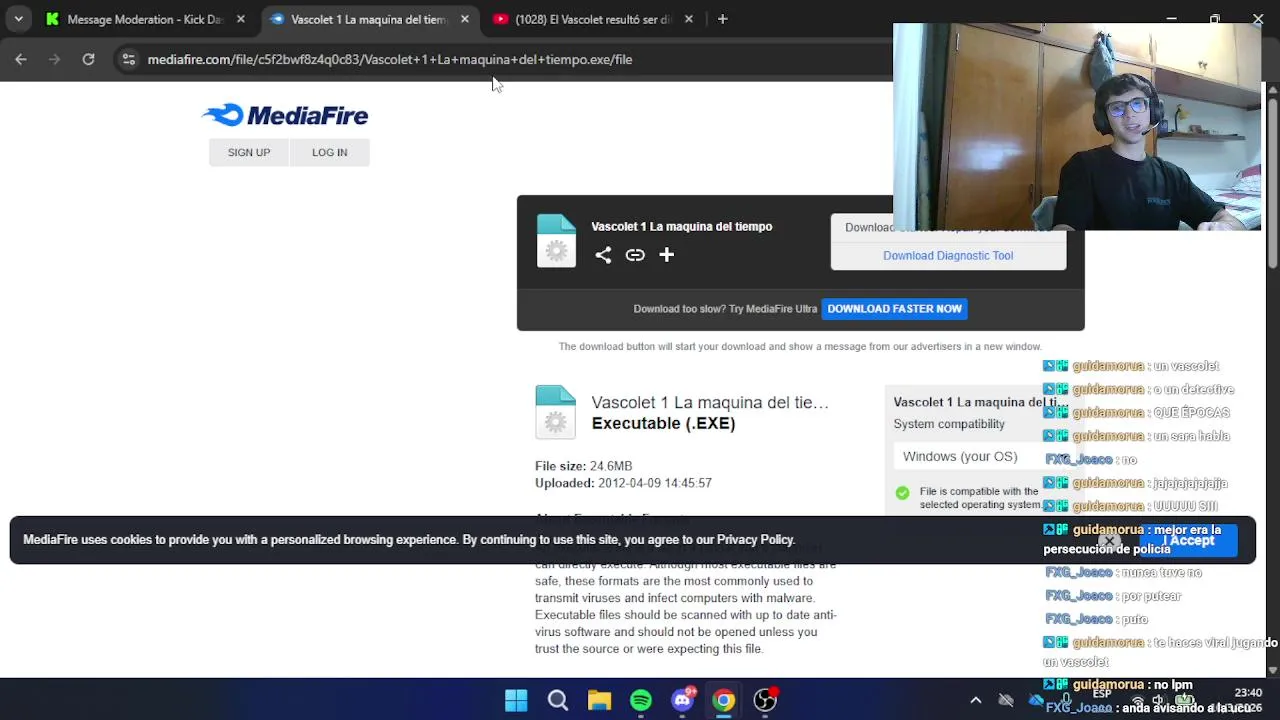Close the Kick Message Moderation tab
The width and height of the screenshot is (1280, 720).
pyautogui.click(x=240, y=19)
